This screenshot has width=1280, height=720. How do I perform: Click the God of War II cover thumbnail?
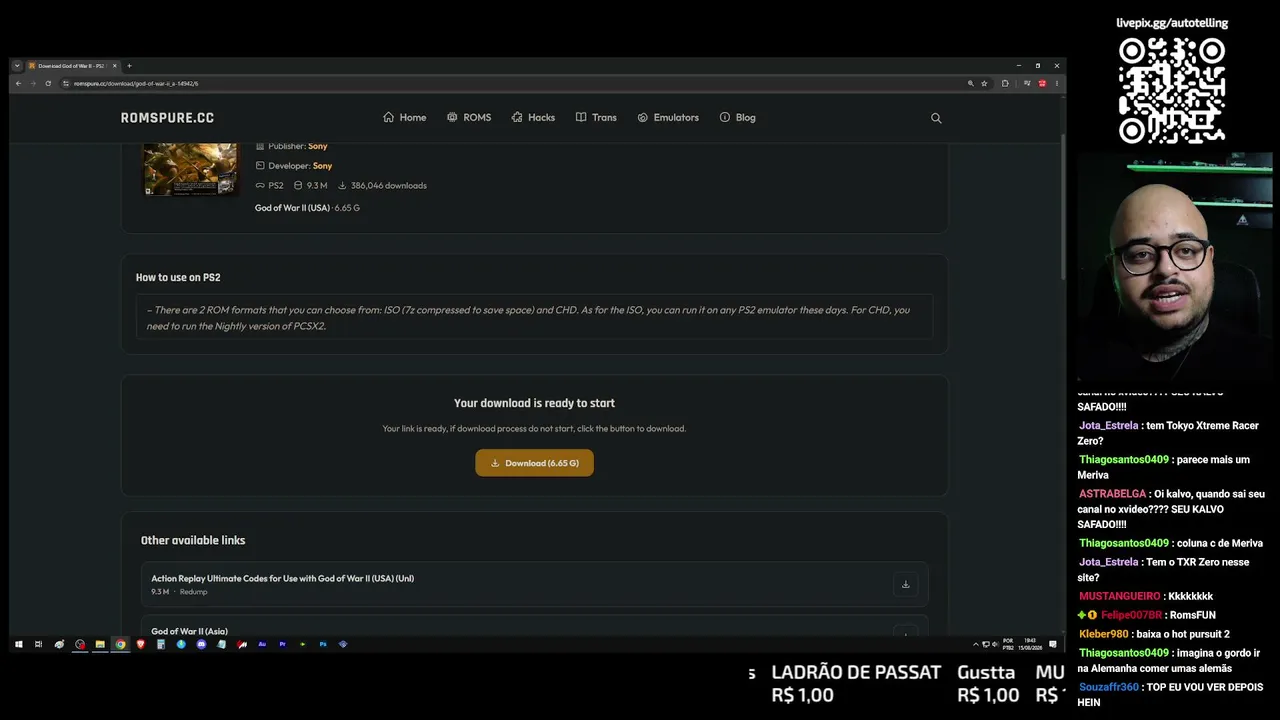190,169
